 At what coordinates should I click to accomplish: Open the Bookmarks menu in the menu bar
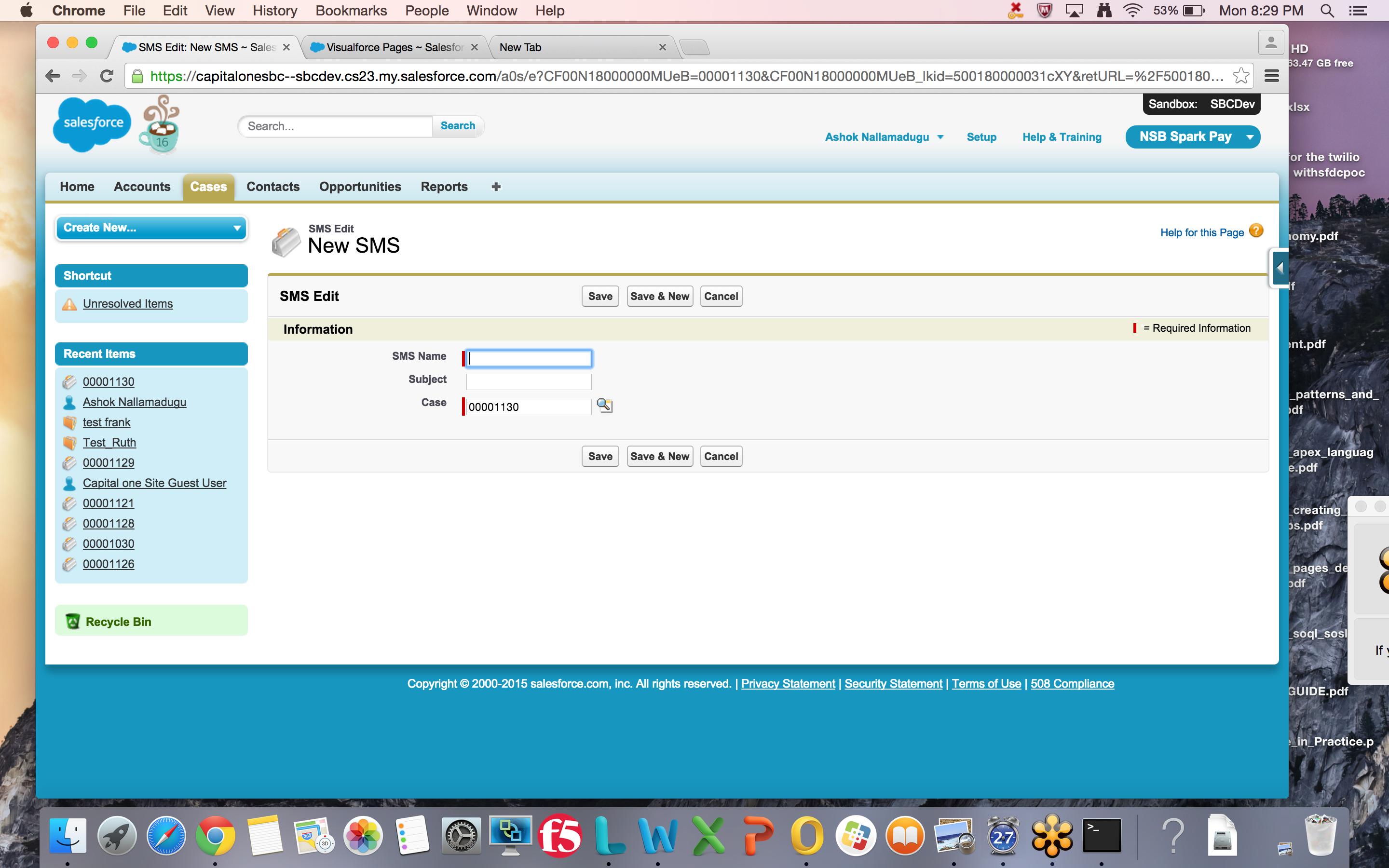[351, 10]
